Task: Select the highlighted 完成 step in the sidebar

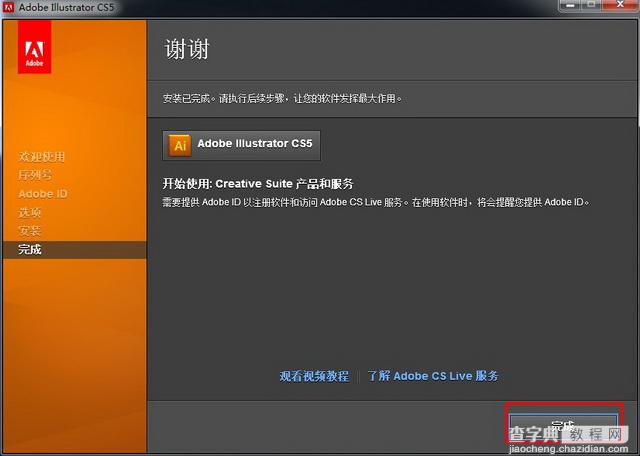Action: 75,249
